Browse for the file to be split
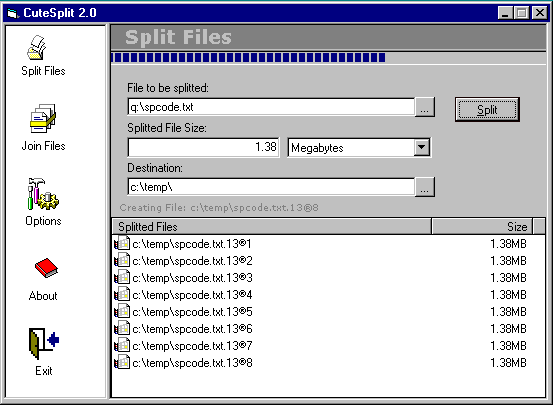The image size is (553, 405). [425, 107]
